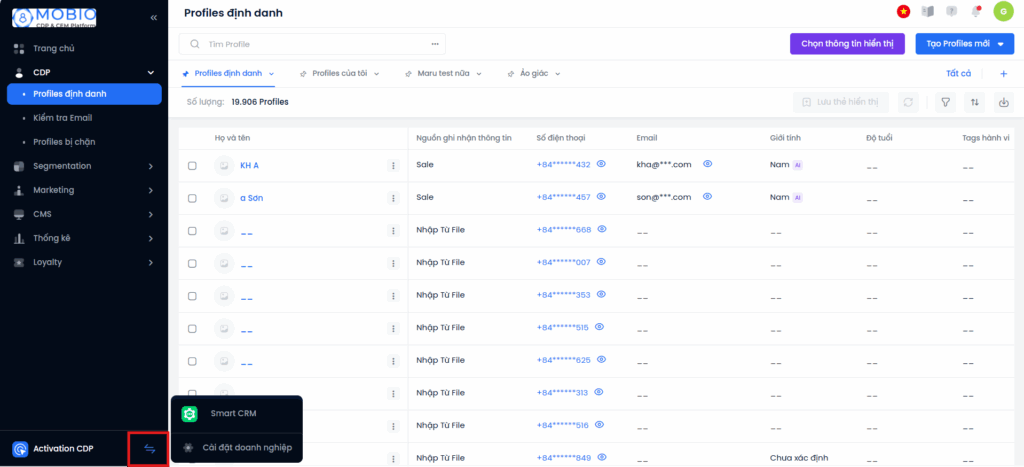
Task: Click the avatar placeholder of KH A
Action: [224, 166]
